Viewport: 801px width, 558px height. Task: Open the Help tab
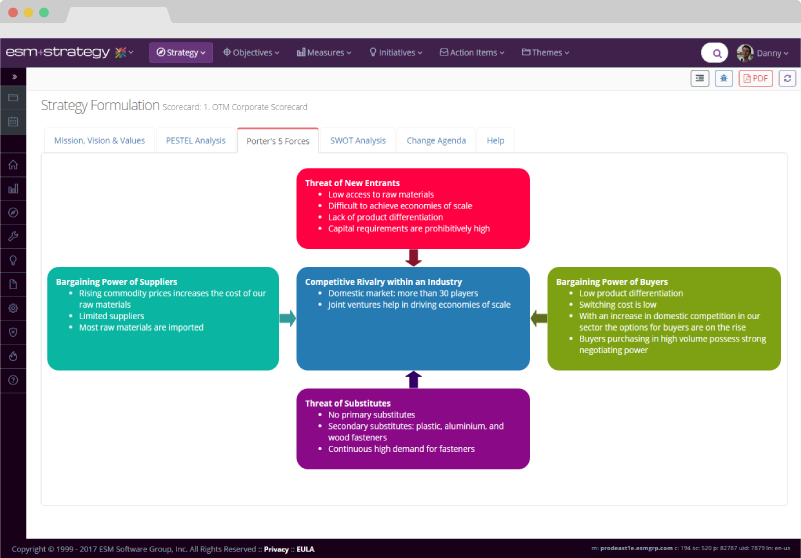(x=496, y=141)
